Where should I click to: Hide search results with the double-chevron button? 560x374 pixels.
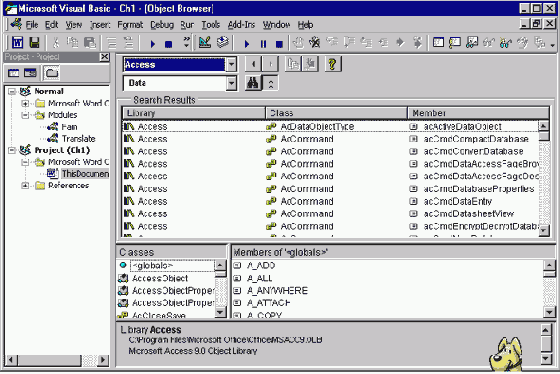click(x=271, y=84)
